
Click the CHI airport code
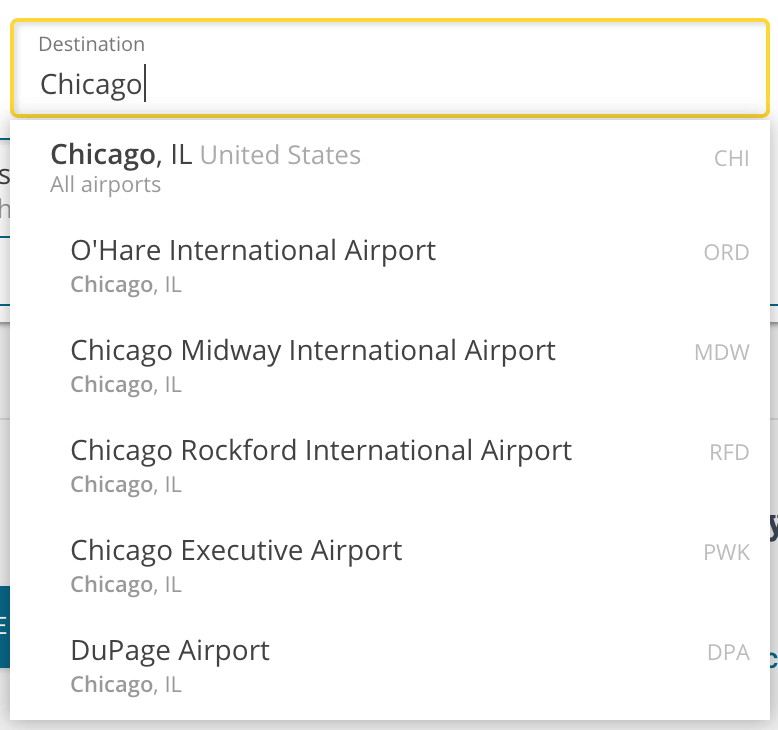click(731, 158)
